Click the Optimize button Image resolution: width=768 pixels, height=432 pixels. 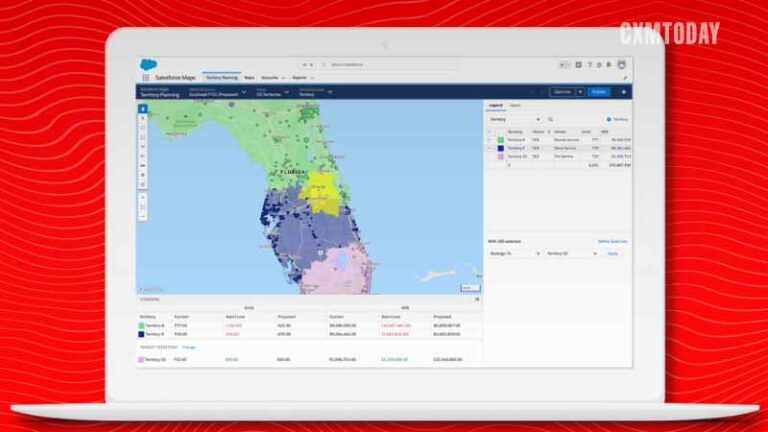[562, 92]
